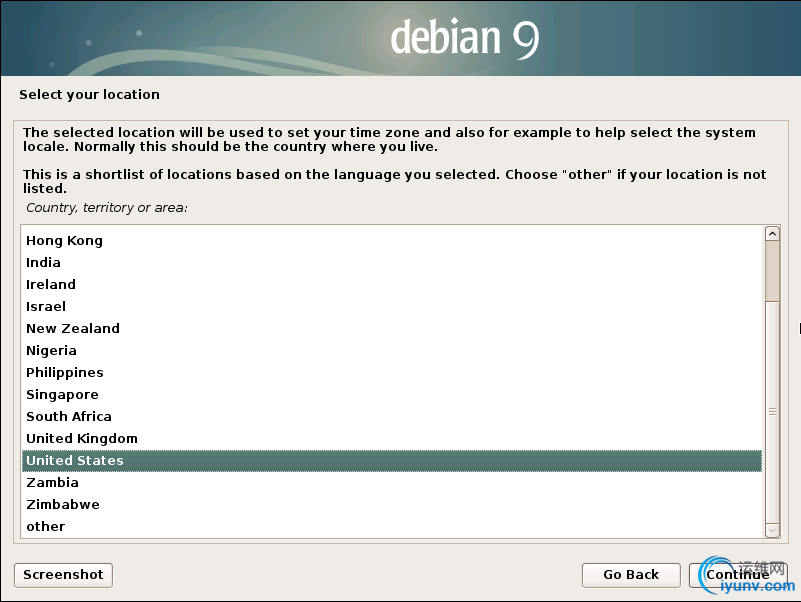Viewport: 801px width, 602px height.
Task: Select Philippines from the list
Action: [x=392, y=373]
